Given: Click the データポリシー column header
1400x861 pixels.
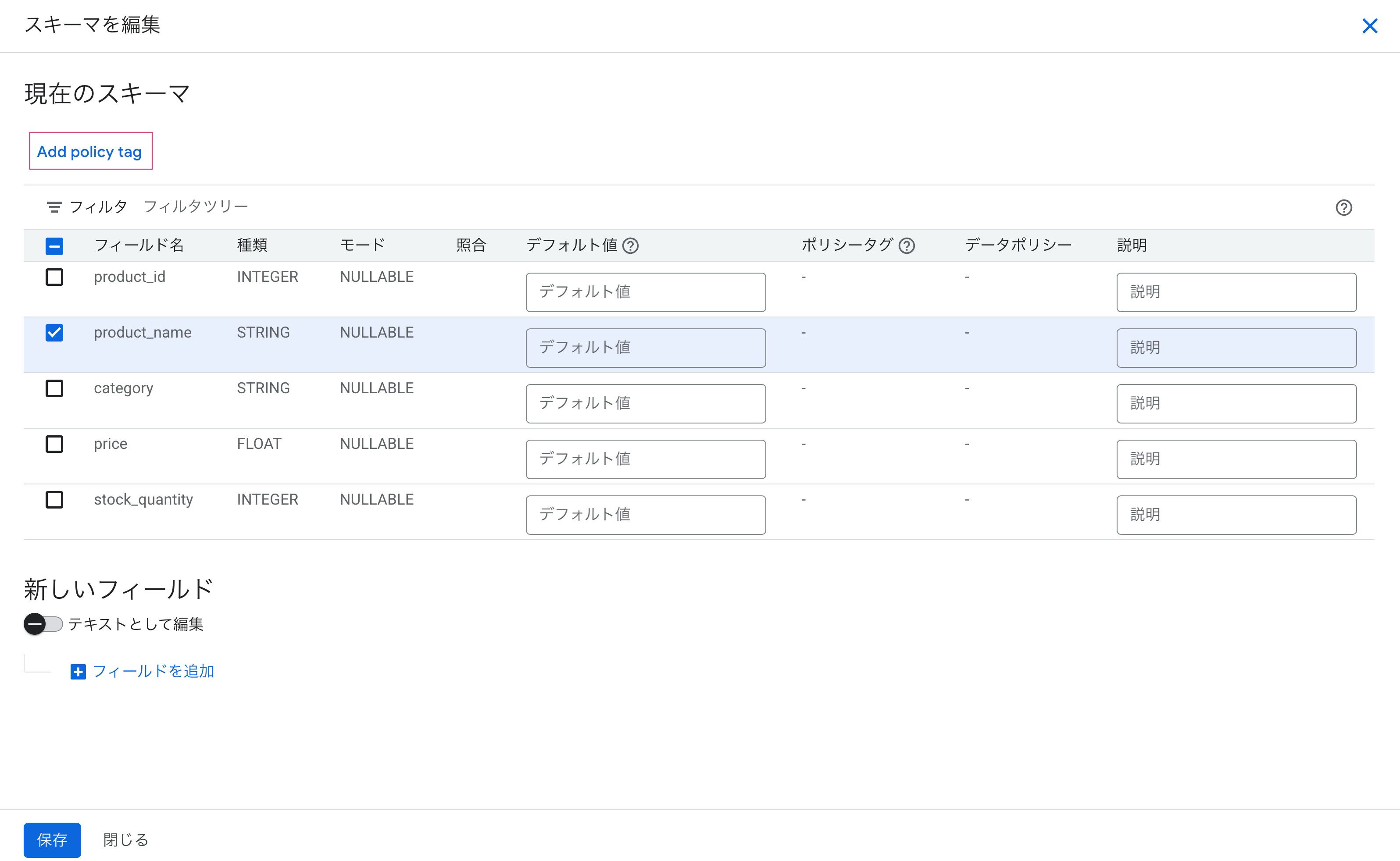Looking at the screenshot, I should click(x=1018, y=245).
